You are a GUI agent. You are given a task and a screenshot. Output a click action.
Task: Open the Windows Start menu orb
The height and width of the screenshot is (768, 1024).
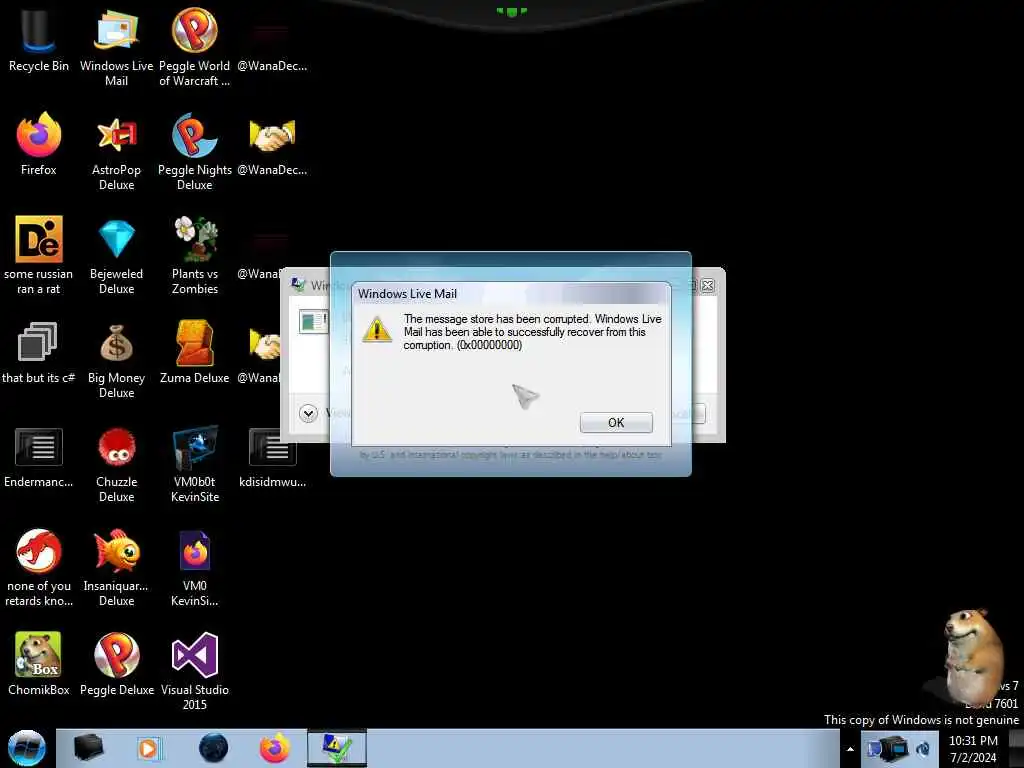point(27,748)
